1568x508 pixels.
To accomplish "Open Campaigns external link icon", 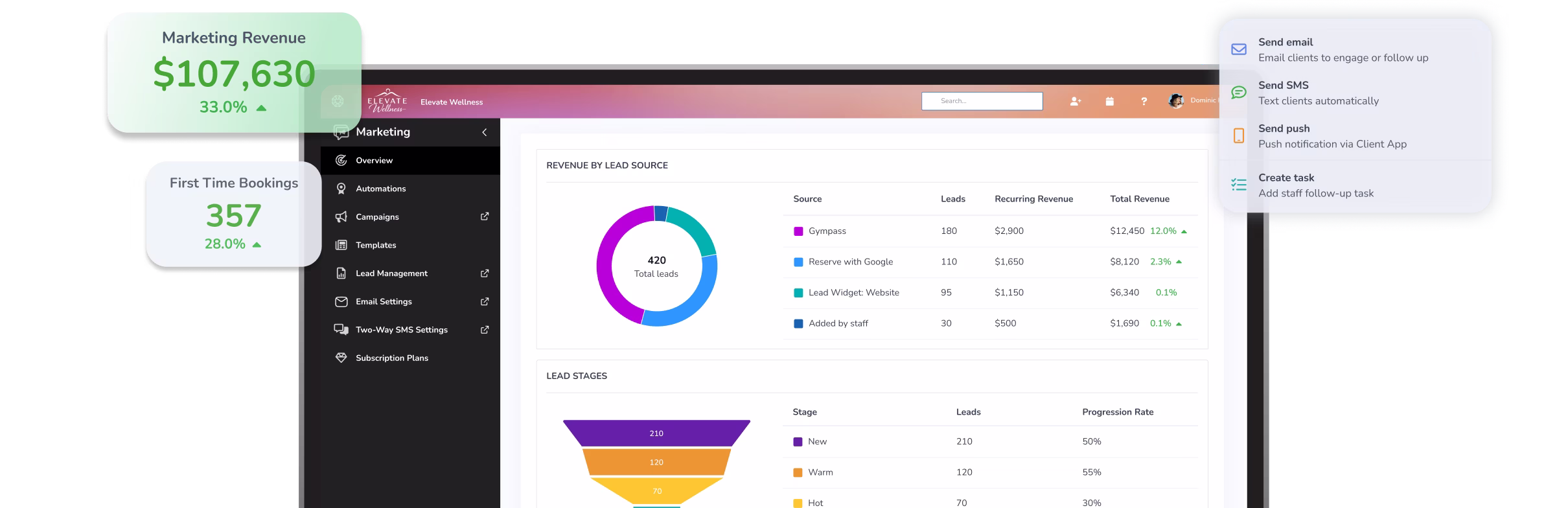I will point(485,216).
